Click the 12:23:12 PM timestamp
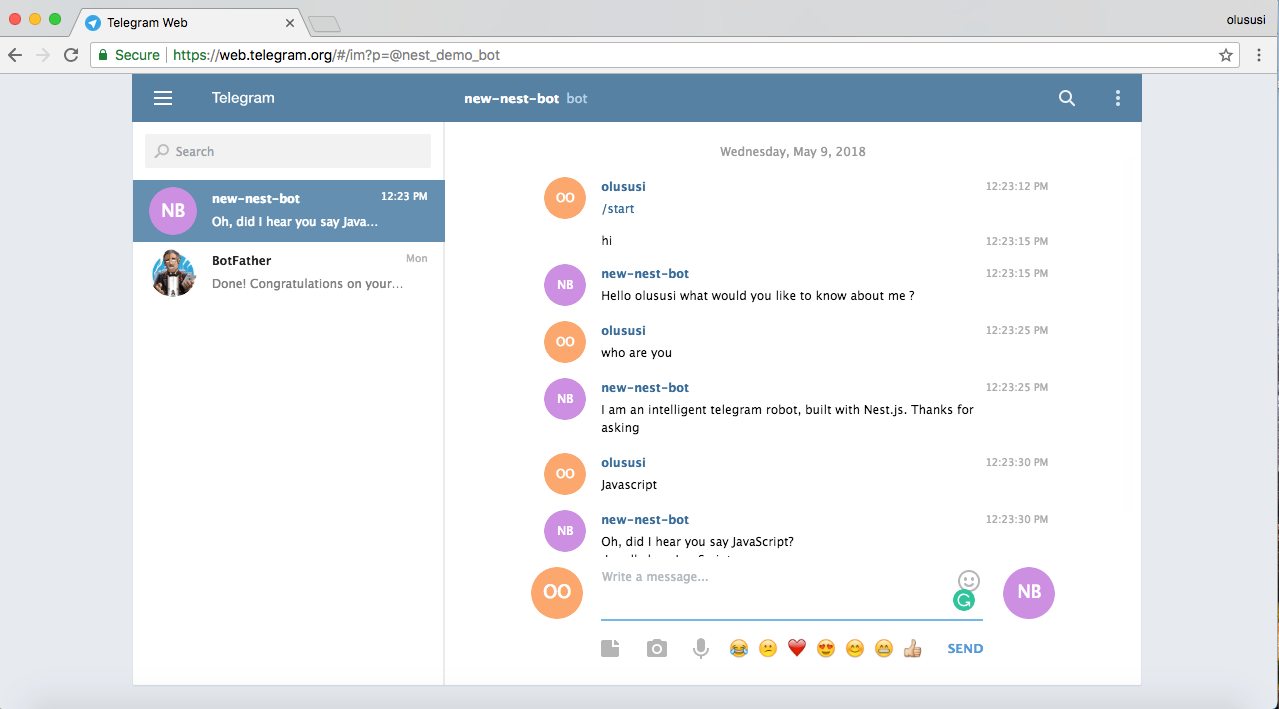Image resolution: width=1279 pixels, height=709 pixels. [1017, 187]
